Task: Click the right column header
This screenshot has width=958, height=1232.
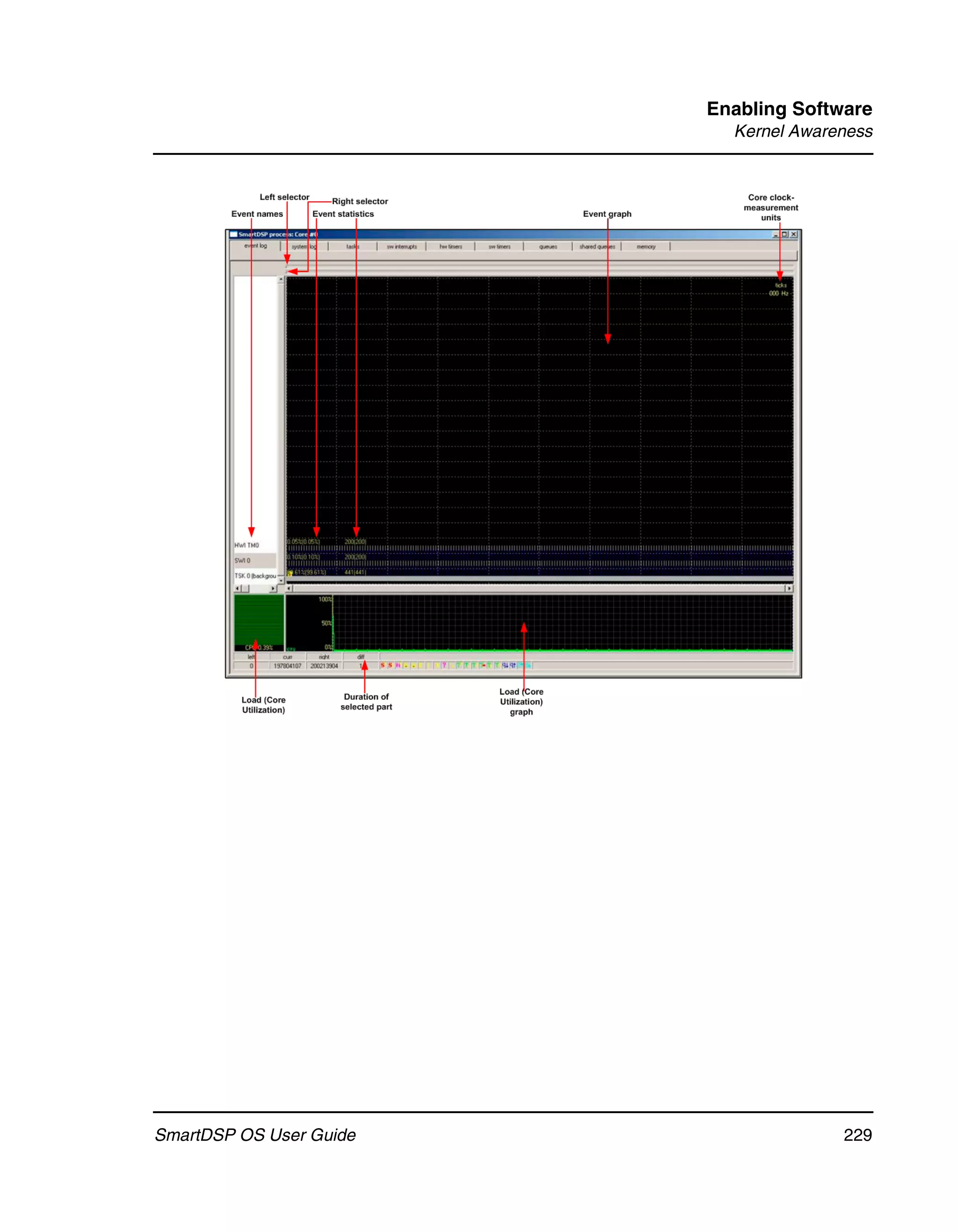Action: pos(324,657)
